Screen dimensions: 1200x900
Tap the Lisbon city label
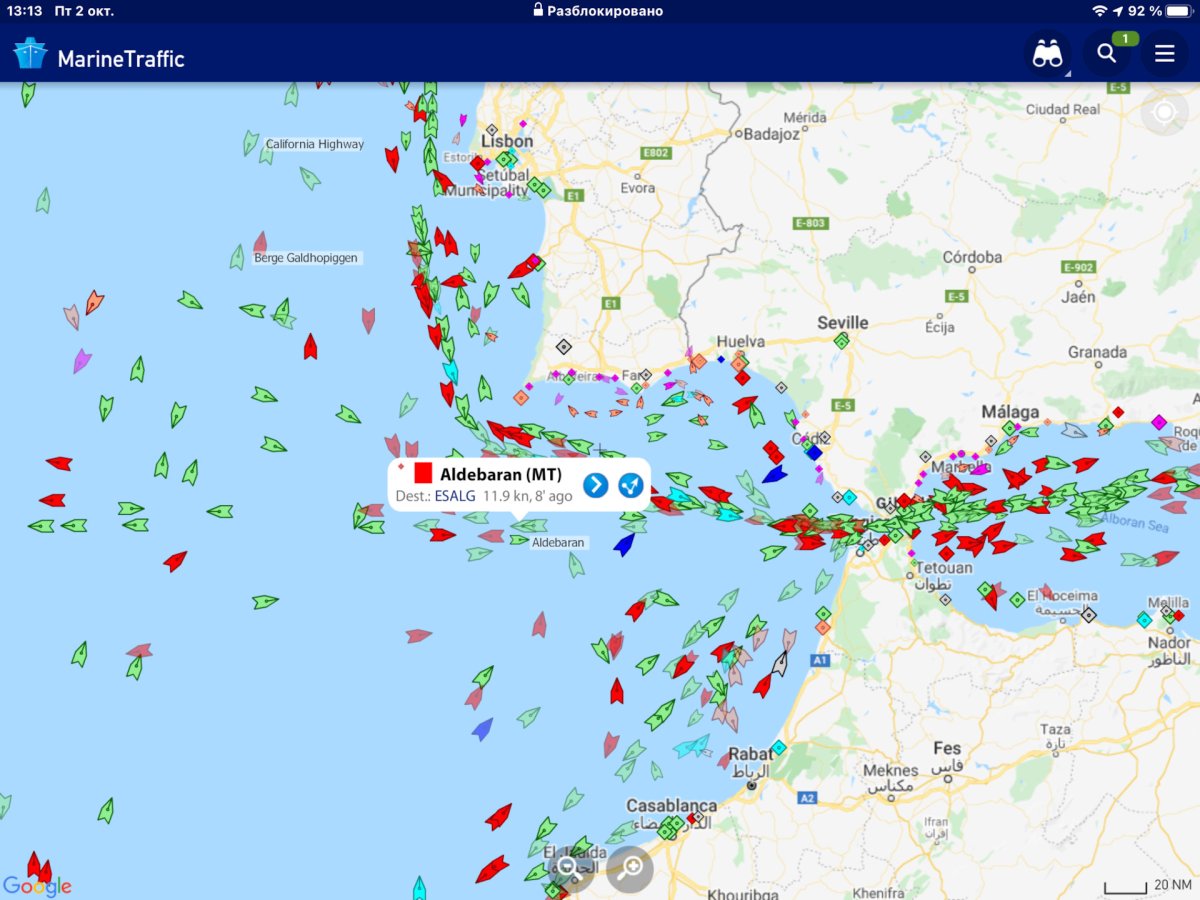(507, 141)
